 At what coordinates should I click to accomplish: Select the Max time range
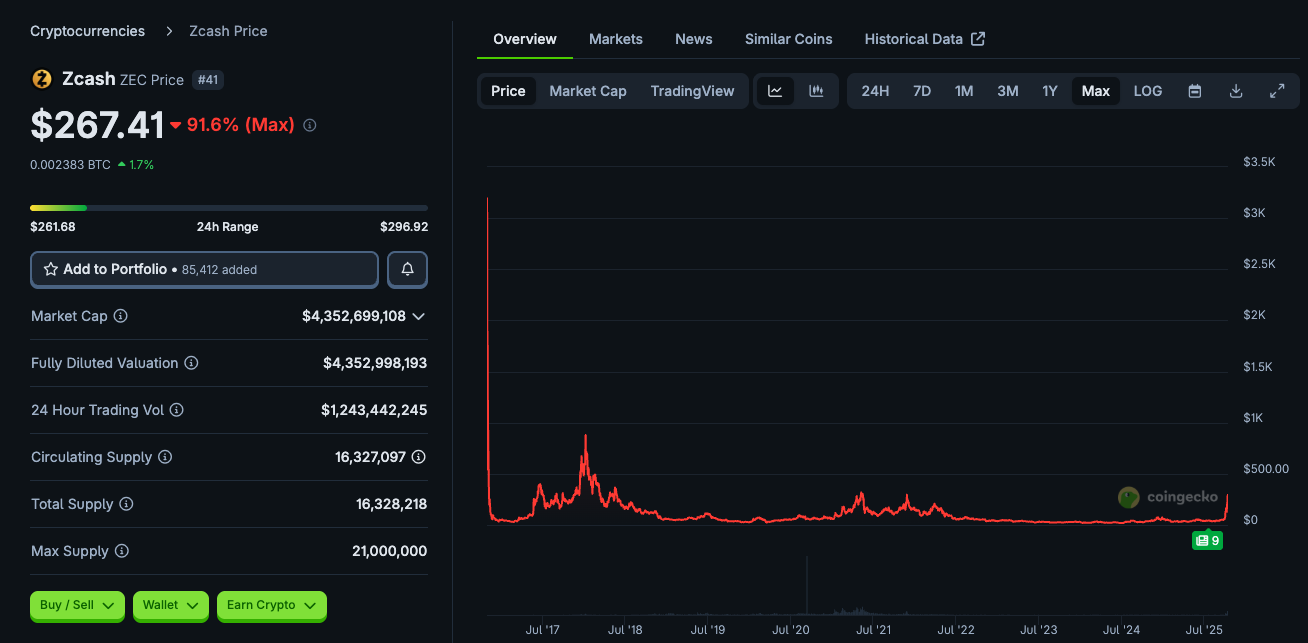click(x=1095, y=91)
